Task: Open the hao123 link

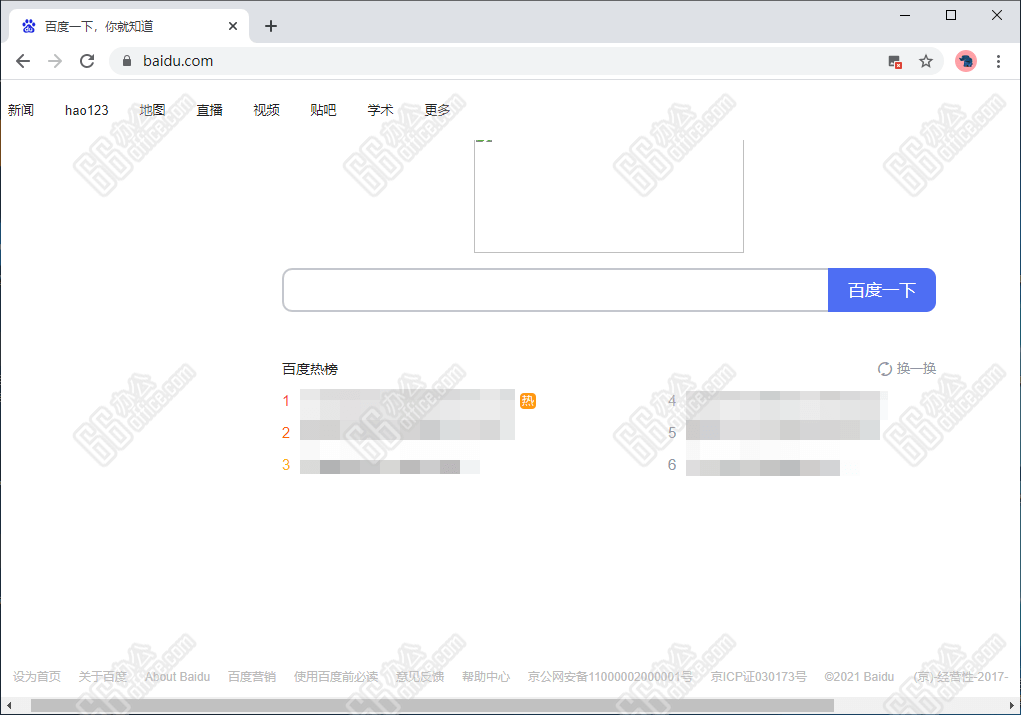Action: pyautogui.click(x=87, y=110)
